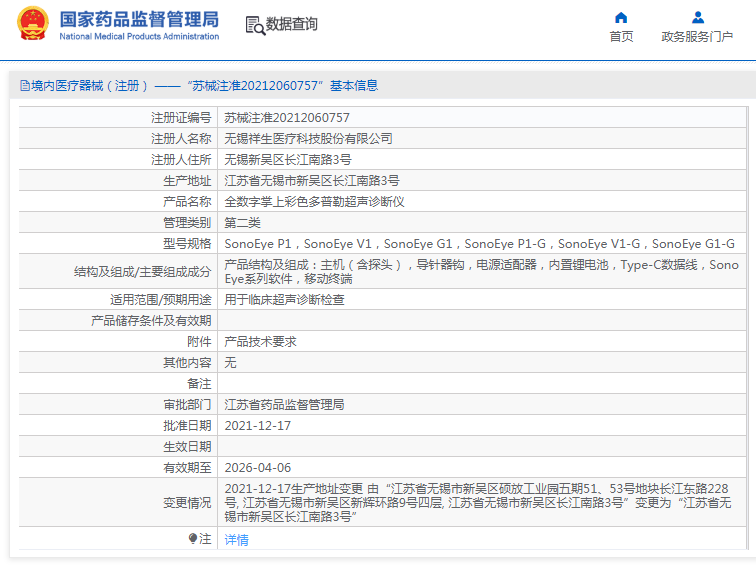Select the SonoEye P1 model list
This screenshot has height=569, width=756.
click(480, 244)
